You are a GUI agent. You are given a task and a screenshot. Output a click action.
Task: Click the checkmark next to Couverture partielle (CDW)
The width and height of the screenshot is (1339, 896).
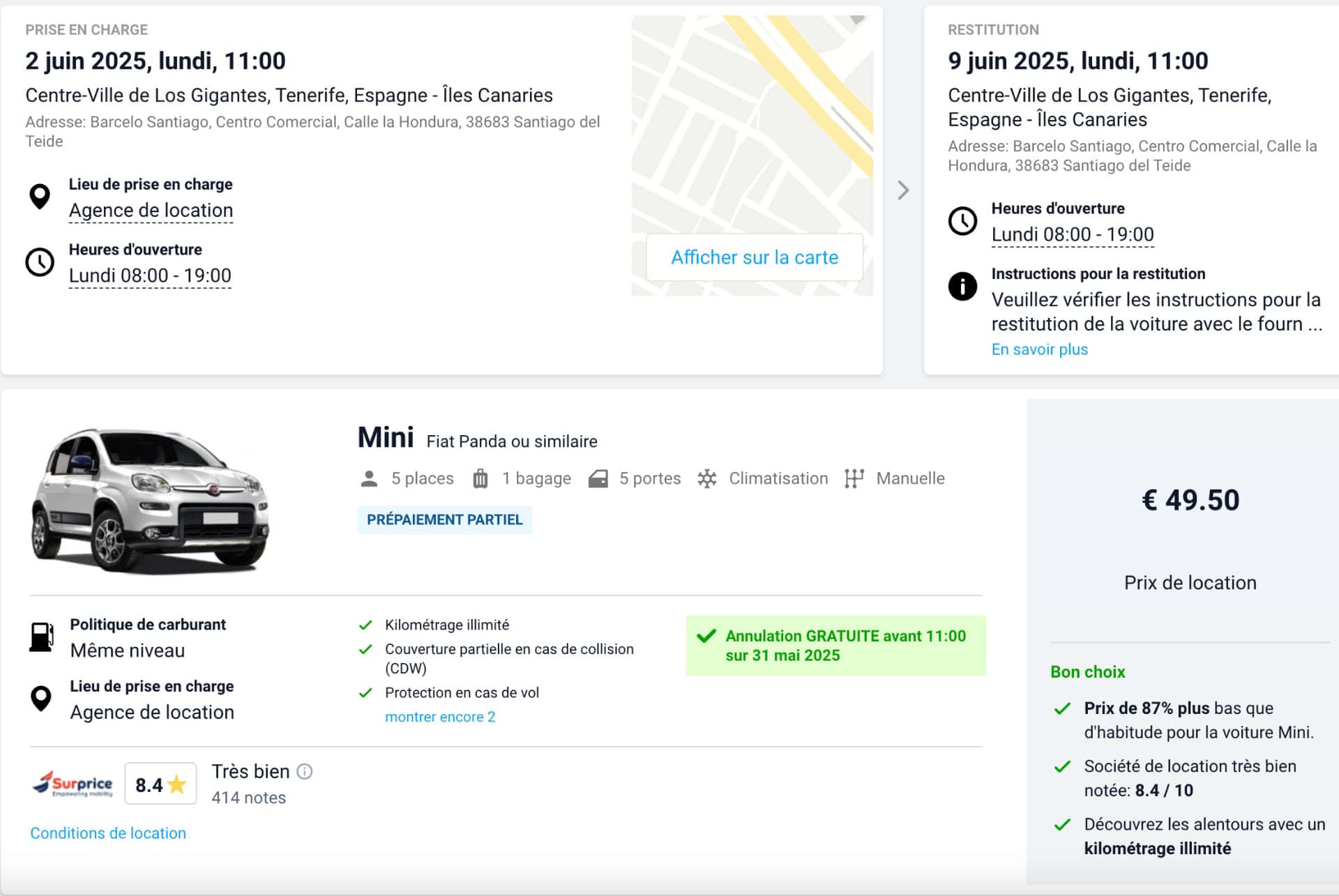click(365, 649)
